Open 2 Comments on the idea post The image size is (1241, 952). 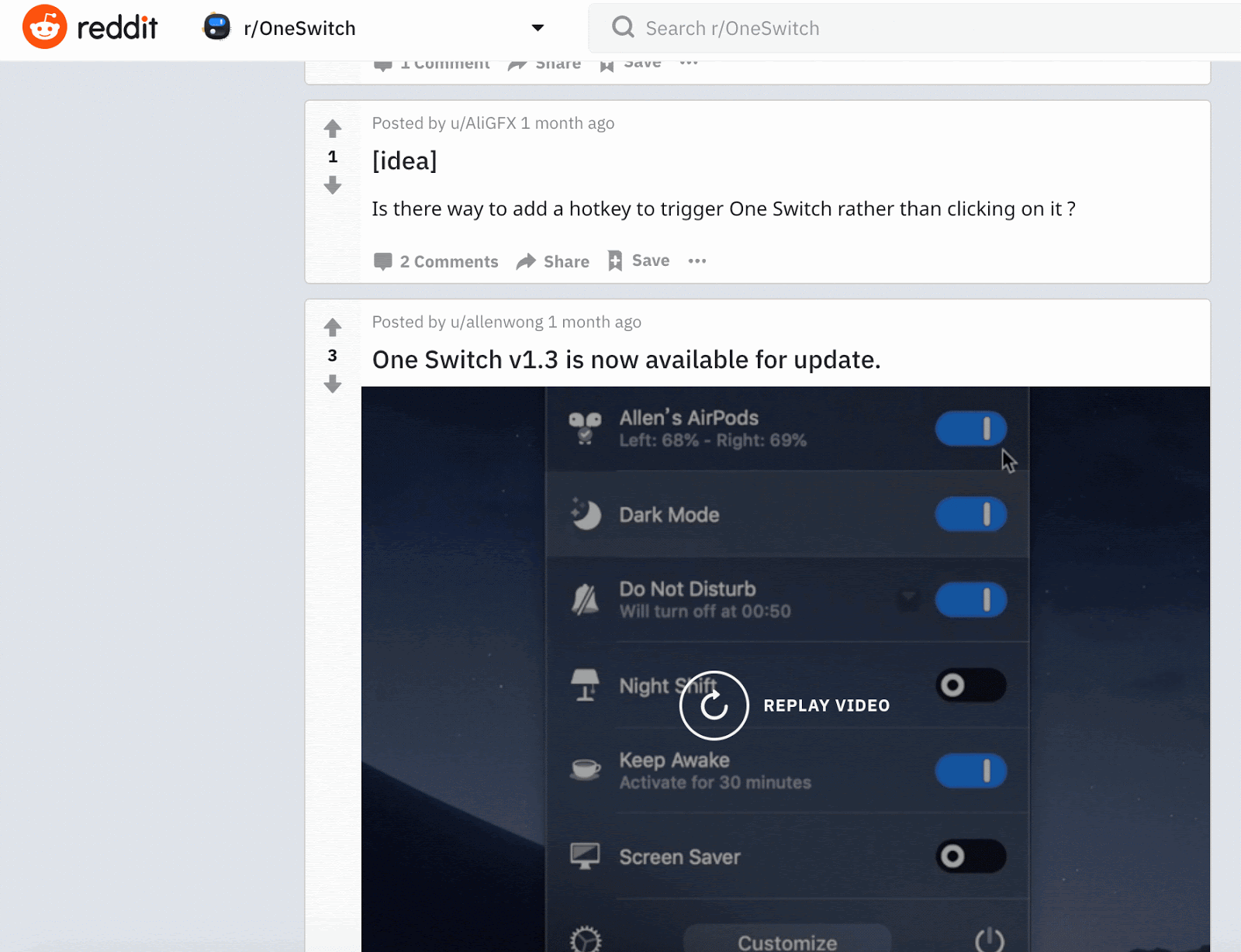[x=436, y=261]
